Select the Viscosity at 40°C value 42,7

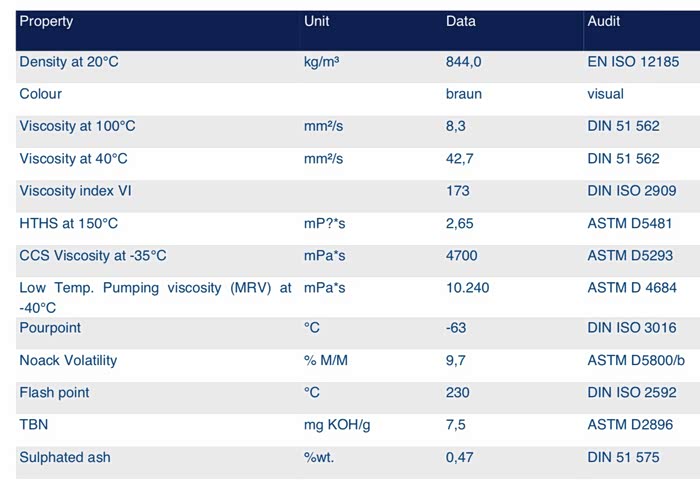click(x=460, y=159)
